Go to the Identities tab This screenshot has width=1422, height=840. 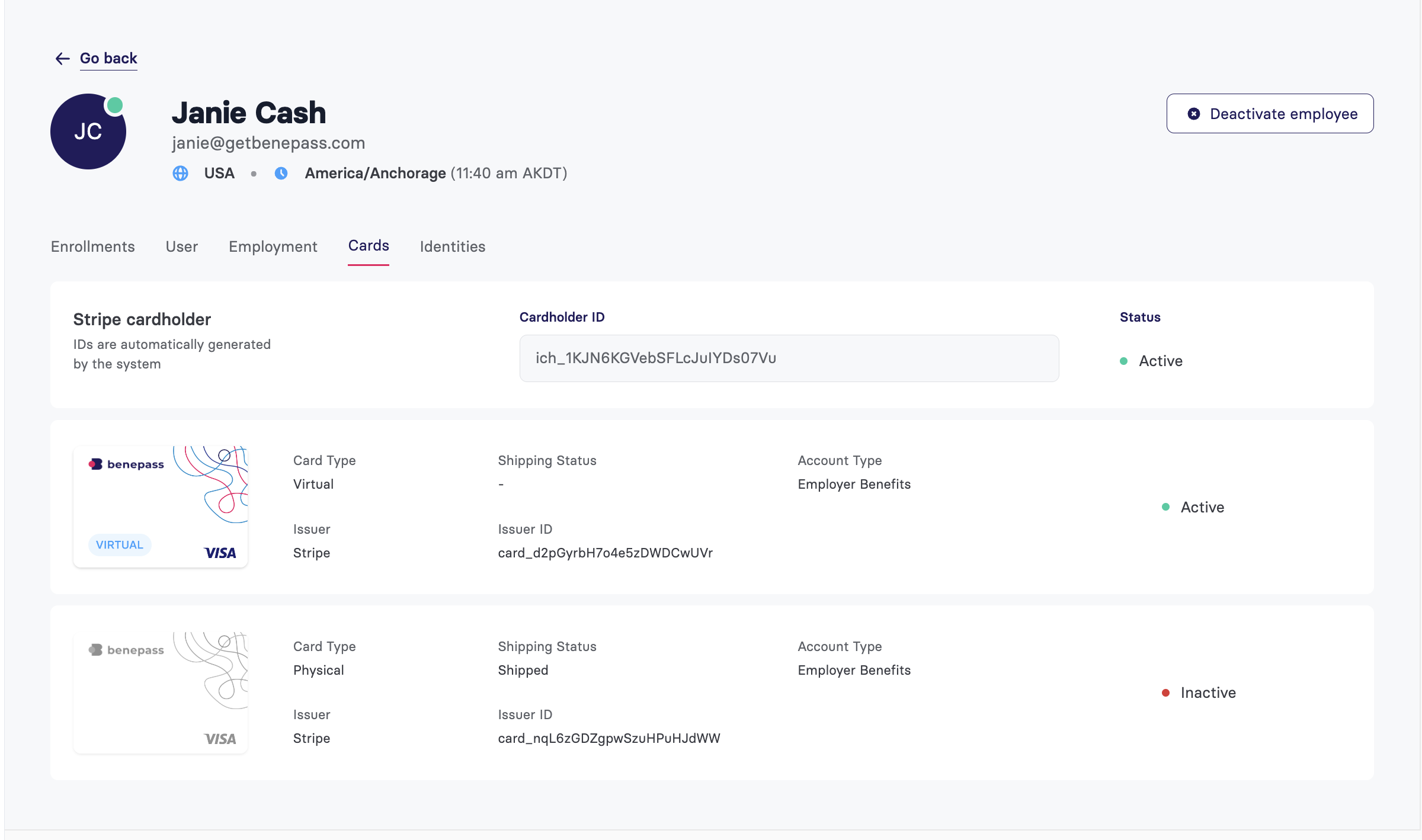pyautogui.click(x=453, y=246)
